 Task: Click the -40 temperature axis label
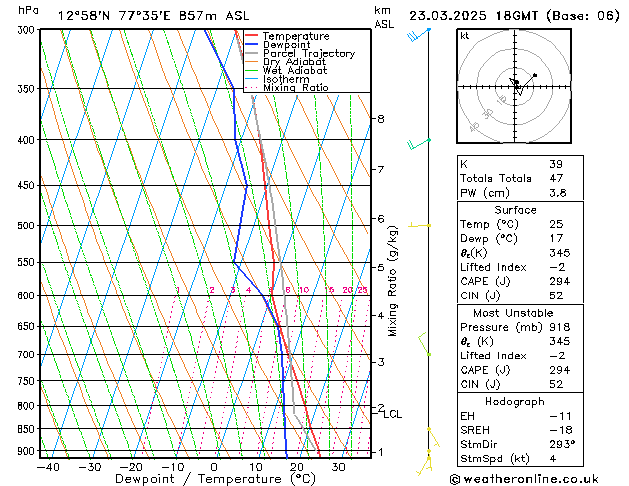(x=48, y=467)
